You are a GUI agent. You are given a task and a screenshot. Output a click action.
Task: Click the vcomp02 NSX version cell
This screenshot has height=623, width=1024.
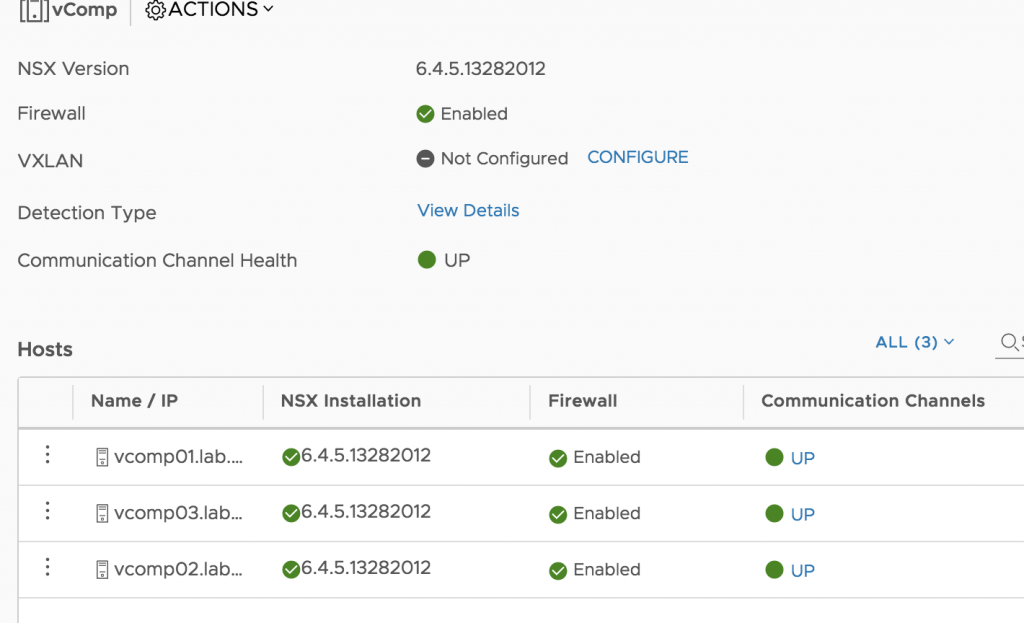point(366,567)
